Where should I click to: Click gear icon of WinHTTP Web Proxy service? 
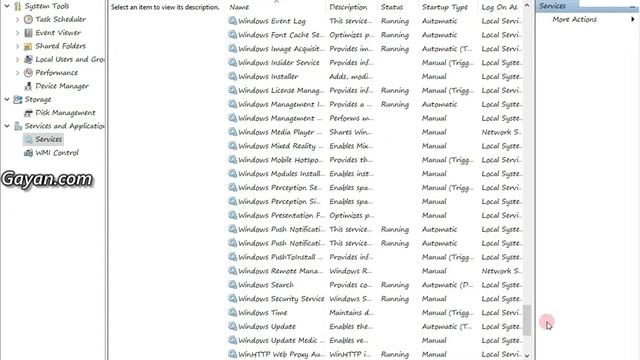click(x=233, y=354)
